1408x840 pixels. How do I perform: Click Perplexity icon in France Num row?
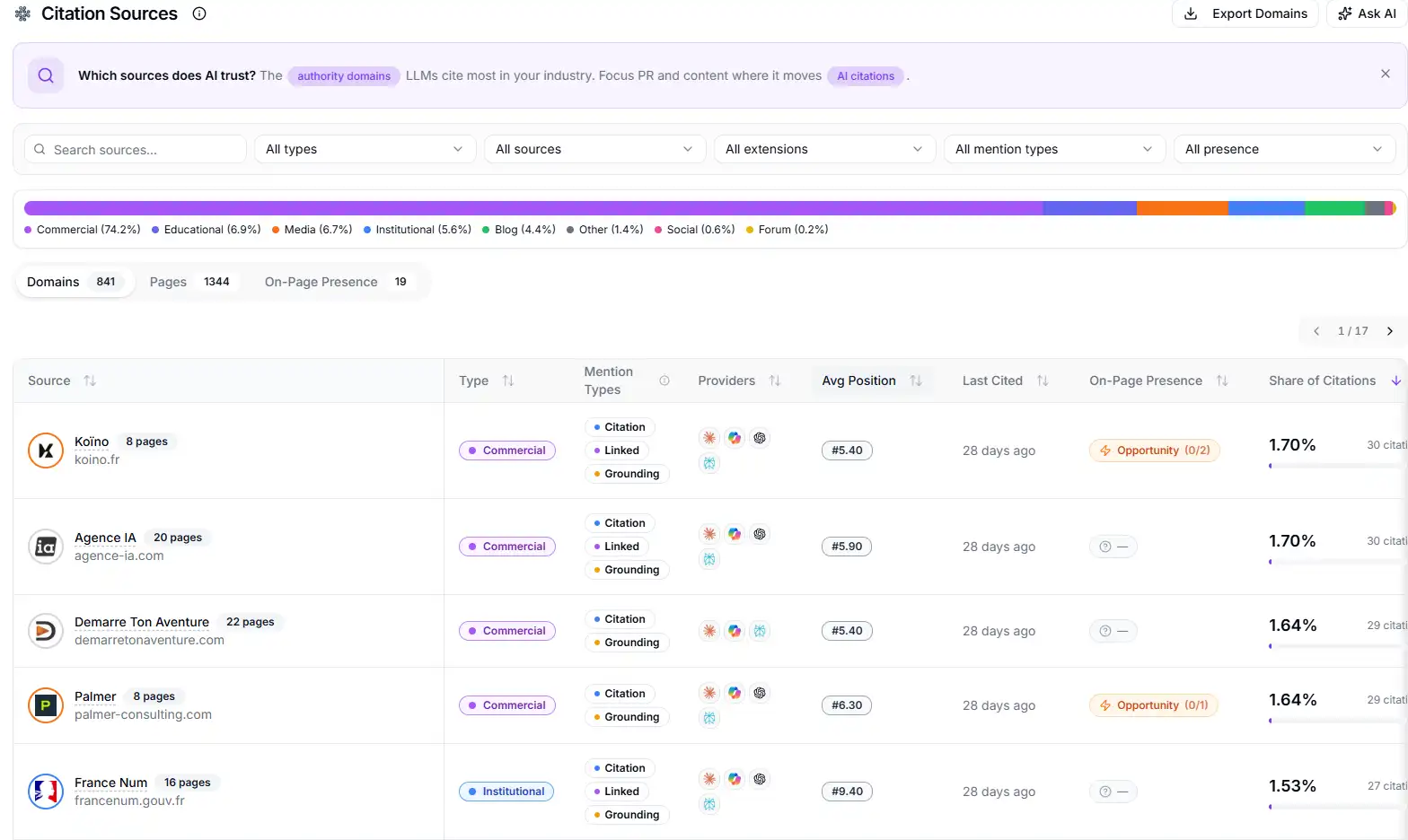[x=709, y=804]
